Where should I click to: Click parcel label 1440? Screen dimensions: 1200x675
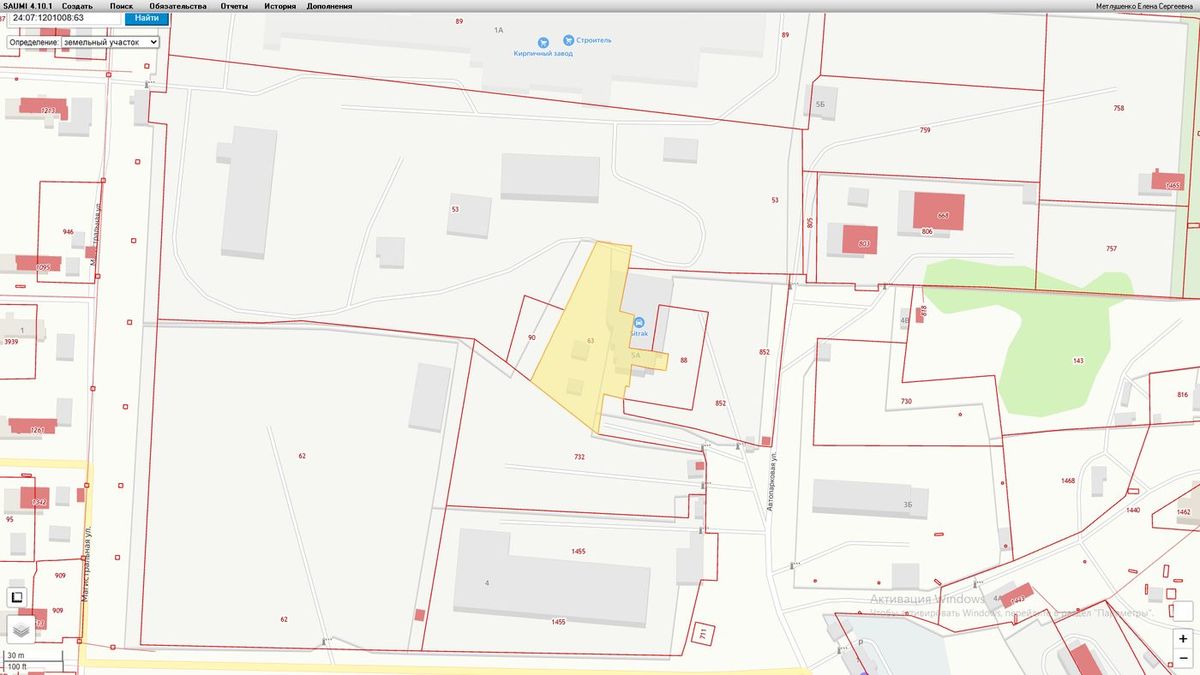coord(1133,510)
